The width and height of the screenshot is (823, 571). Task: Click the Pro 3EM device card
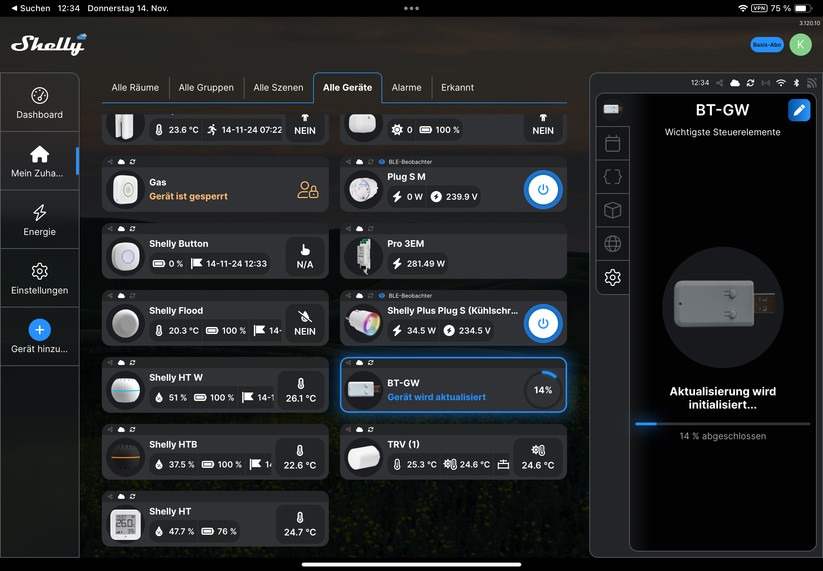tap(453, 251)
